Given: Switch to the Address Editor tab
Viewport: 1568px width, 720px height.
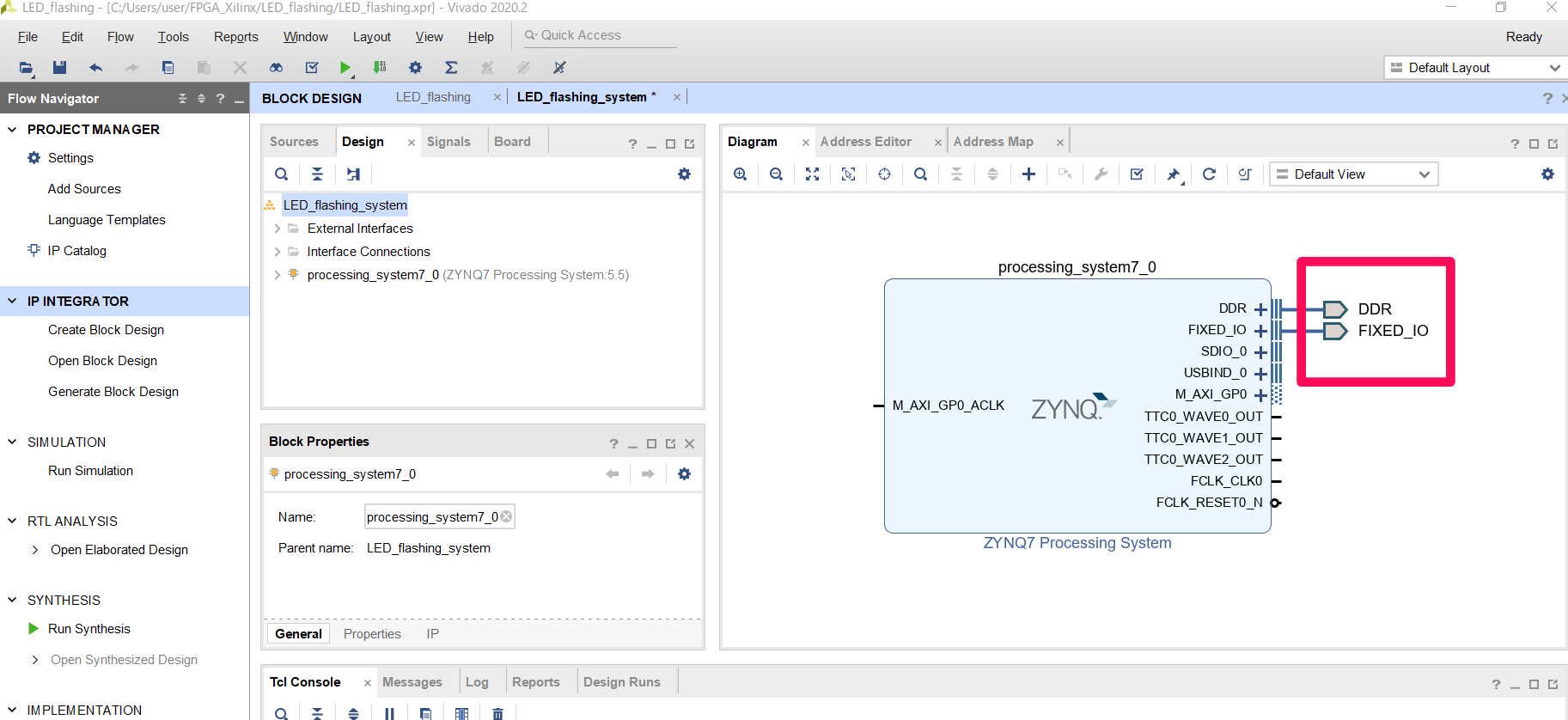Looking at the screenshot, I should (x=866, y=142).
